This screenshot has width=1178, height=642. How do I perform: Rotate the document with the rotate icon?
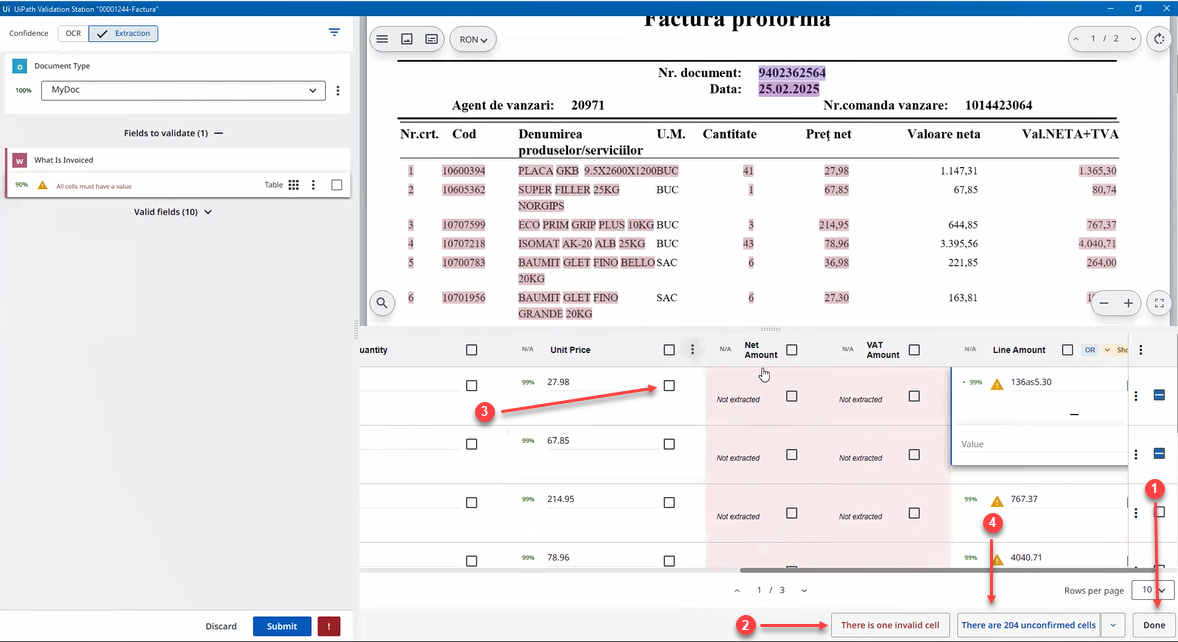pos(1159,39)
